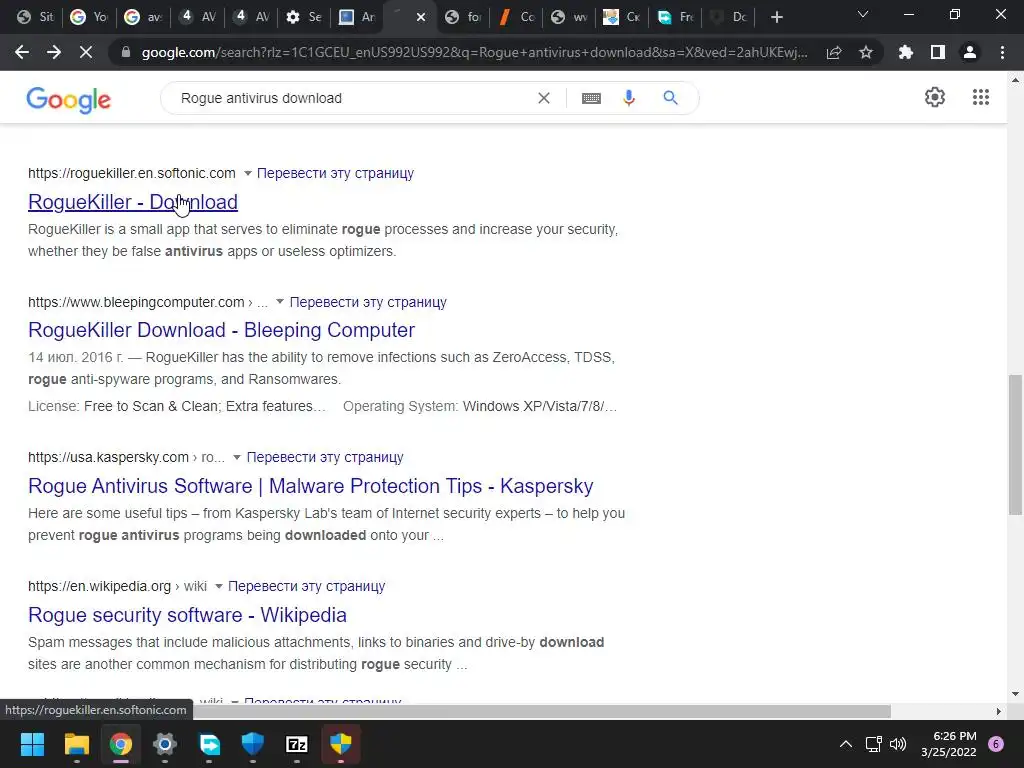Open a new browser tab
This screenshot has height=768, width=1024.
click(x=776, y=17)
